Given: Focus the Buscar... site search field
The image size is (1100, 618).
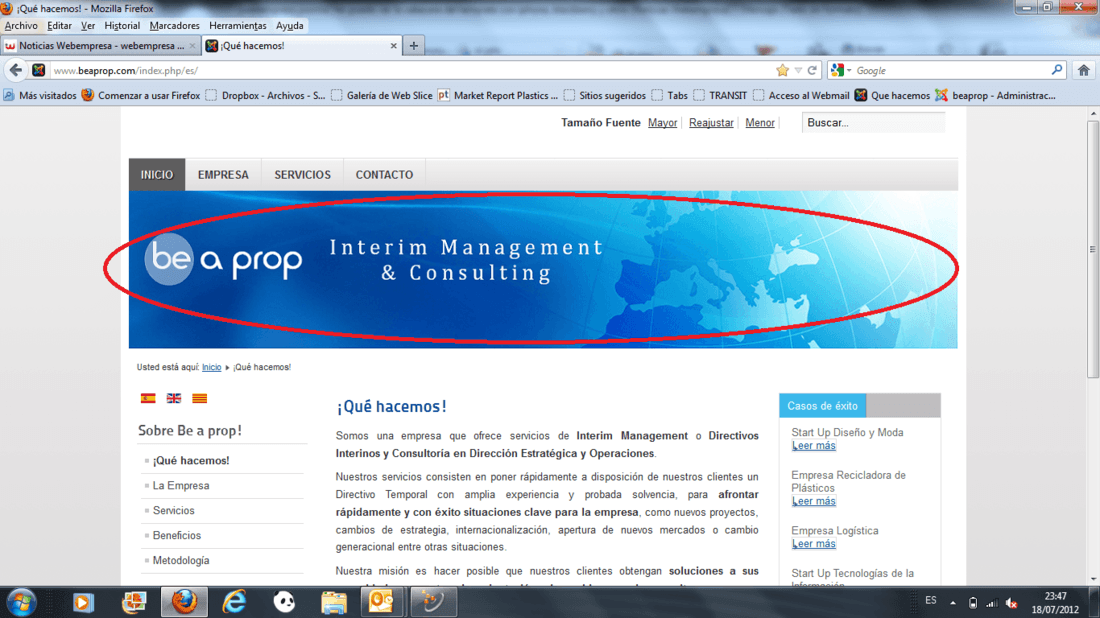Looking at the screenshot, I should coord(873,123).
